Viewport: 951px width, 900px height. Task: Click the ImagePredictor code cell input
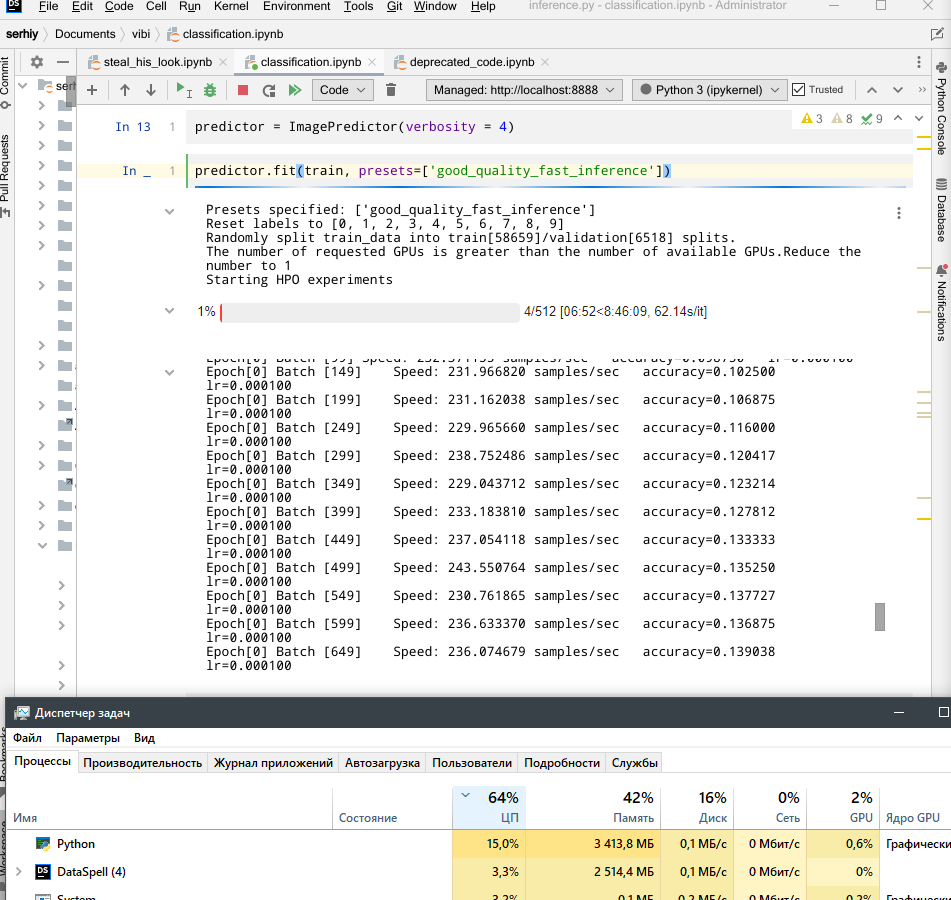(549, 127)
